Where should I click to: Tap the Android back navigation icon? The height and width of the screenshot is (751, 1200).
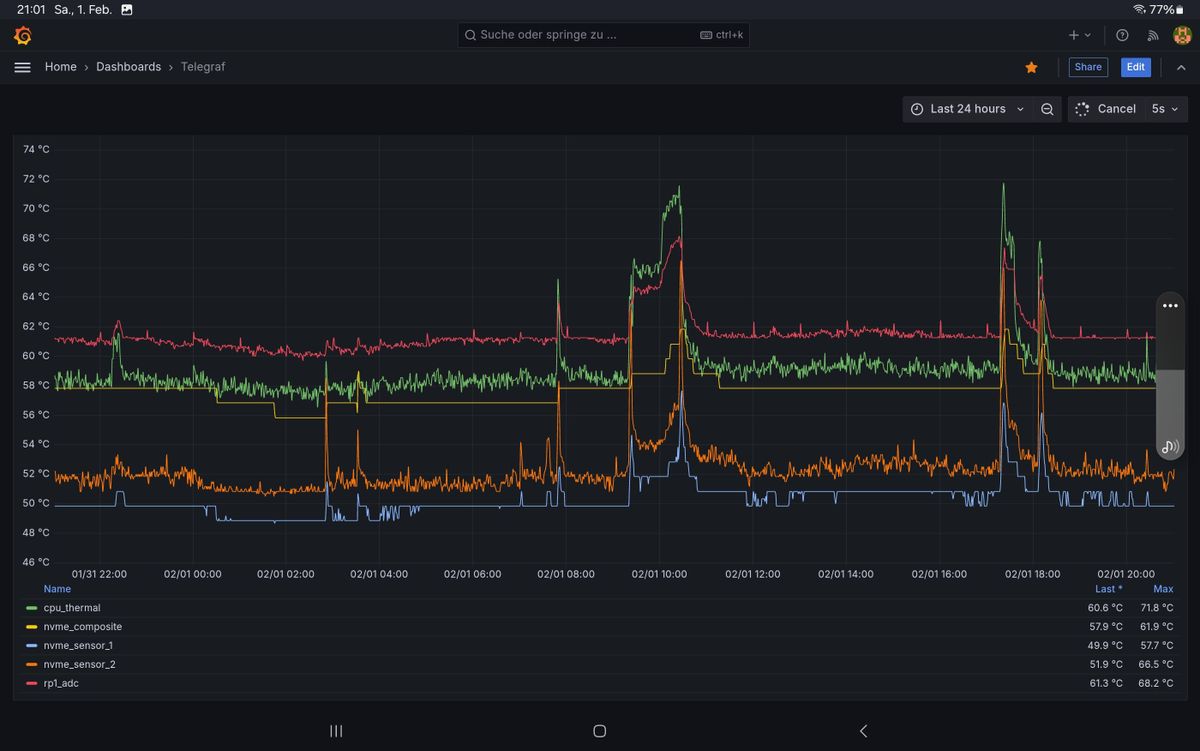863,731
